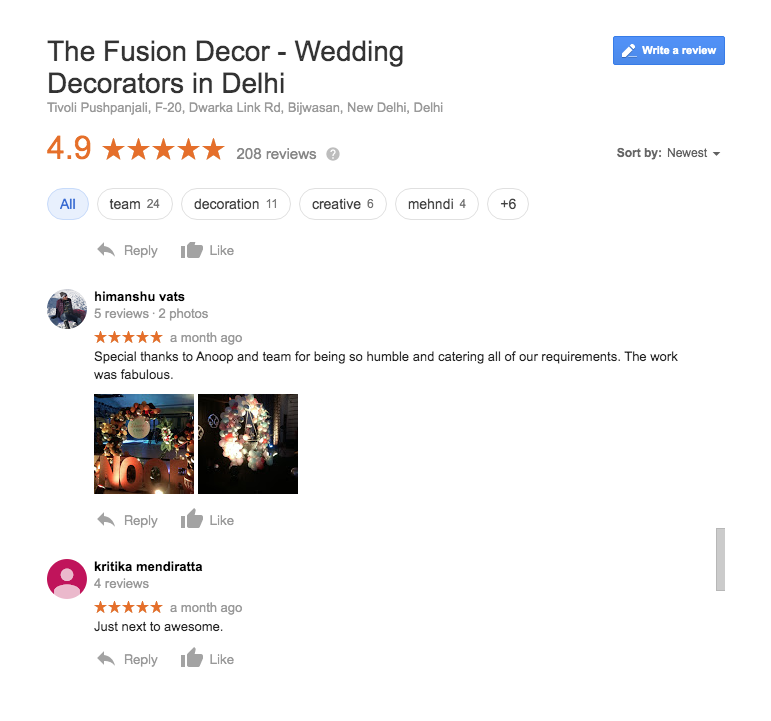Filter reviews by decoration keyword
The image size is (771, 721).
pos(236,204)
